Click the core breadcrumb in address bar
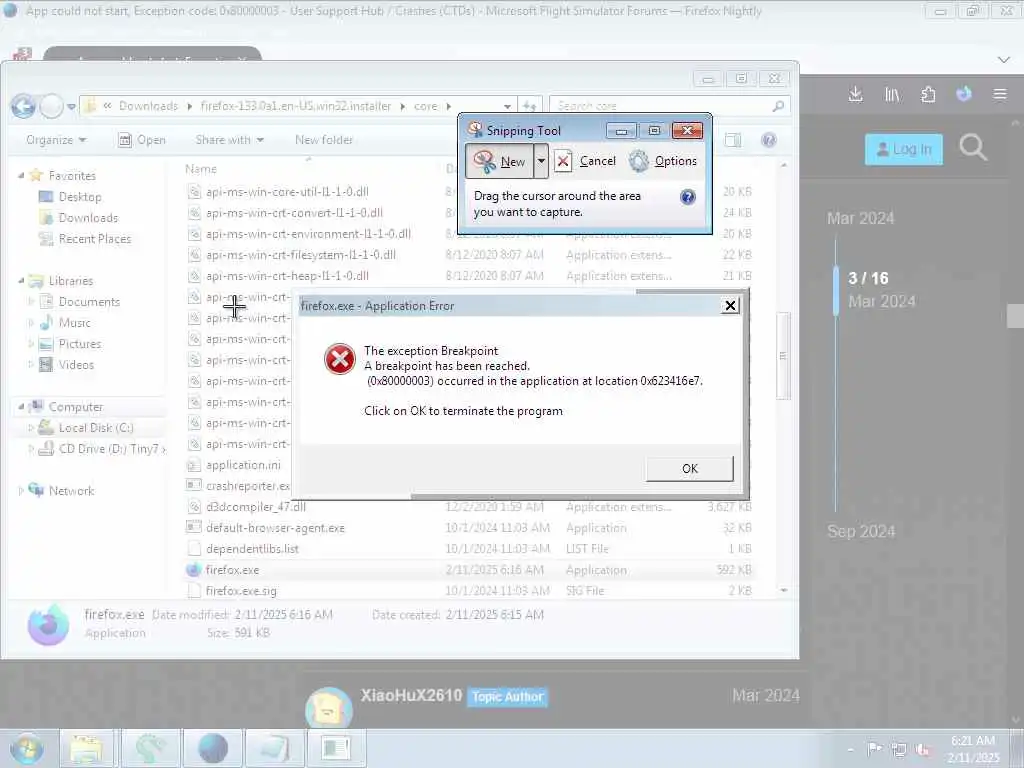The width and height of the screenshot is (1024, 768). click(x=425, y=106)
